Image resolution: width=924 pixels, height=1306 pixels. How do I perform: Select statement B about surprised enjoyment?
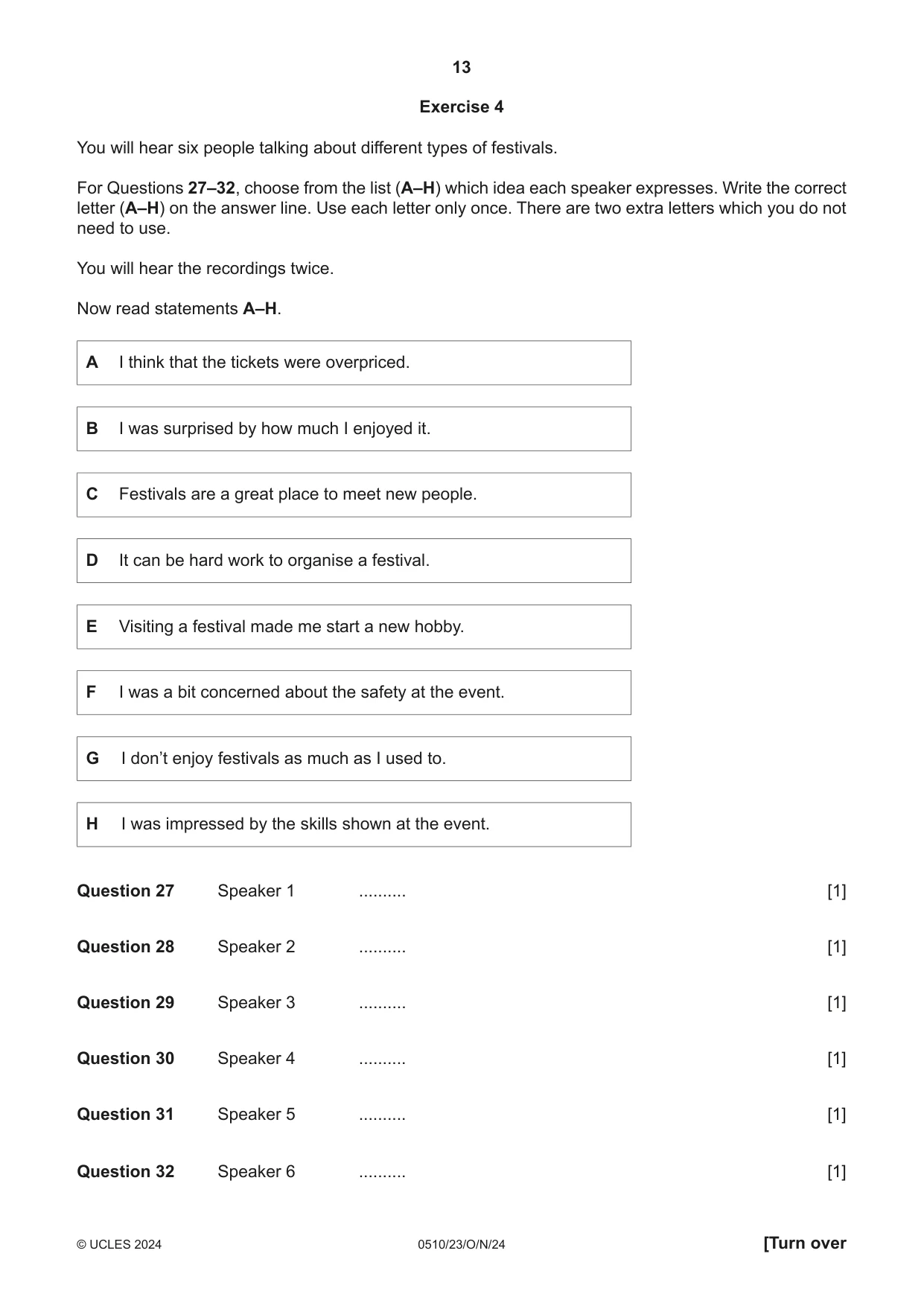[x=354, y=429]
